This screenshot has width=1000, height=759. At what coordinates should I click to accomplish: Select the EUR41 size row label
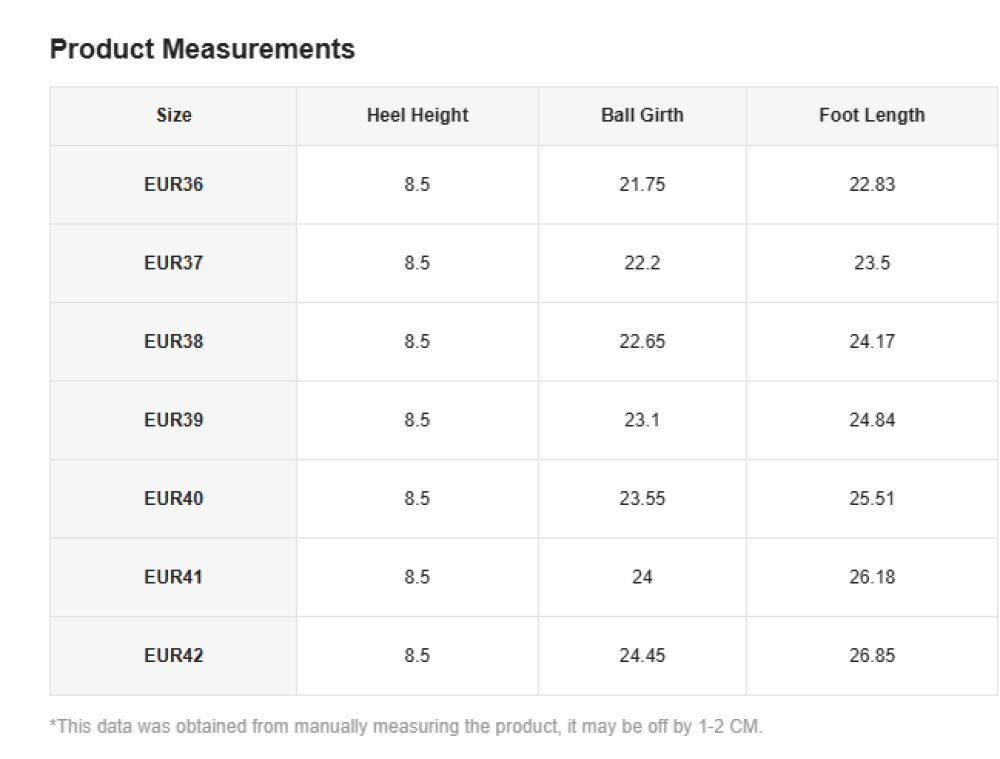pyautogui.click(x=173, y=577)
